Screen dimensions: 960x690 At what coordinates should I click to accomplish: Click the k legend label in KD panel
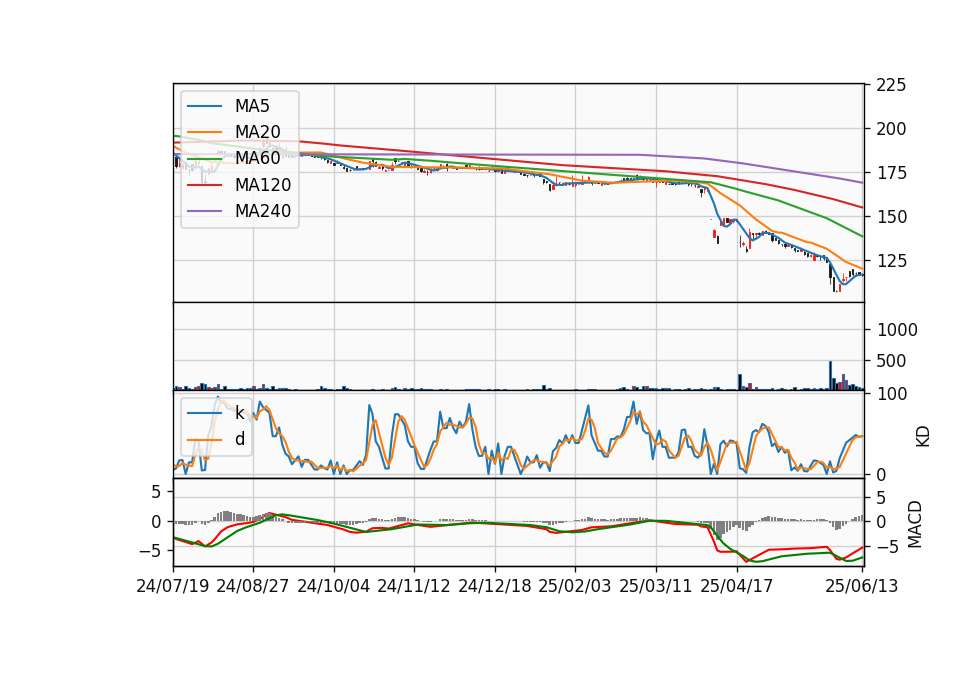239,413
